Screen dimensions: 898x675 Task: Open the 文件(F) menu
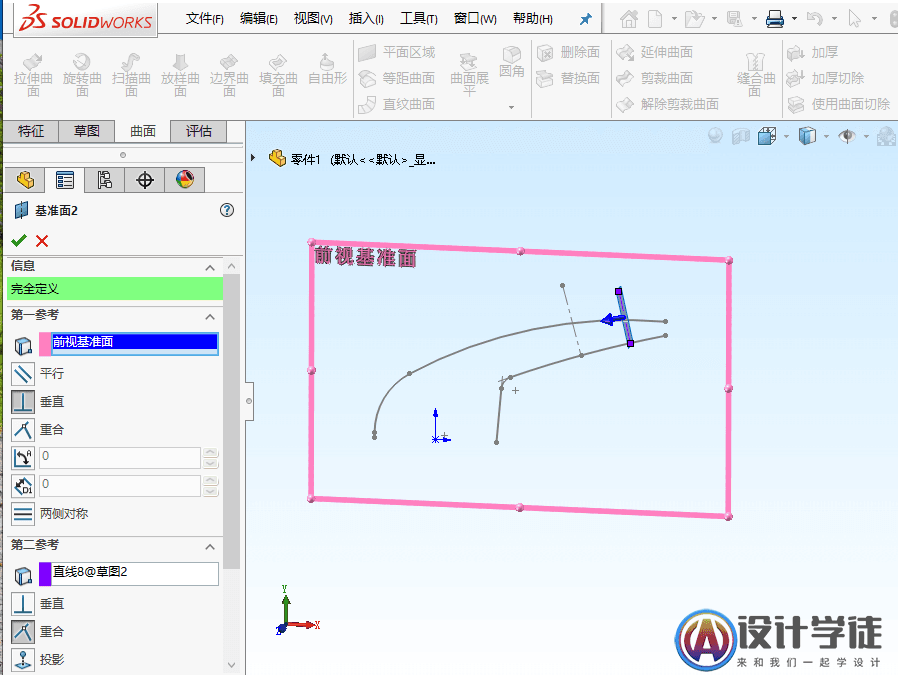coord(204,19)
